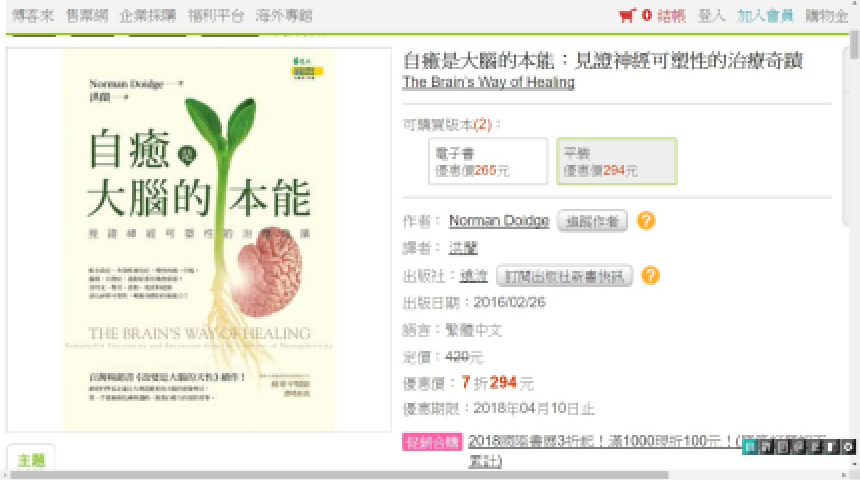Viewport: 860px width, 480px height.
Task: Click the orange help icon beside 訂閱出版社新書快訊
Action: 650,275
